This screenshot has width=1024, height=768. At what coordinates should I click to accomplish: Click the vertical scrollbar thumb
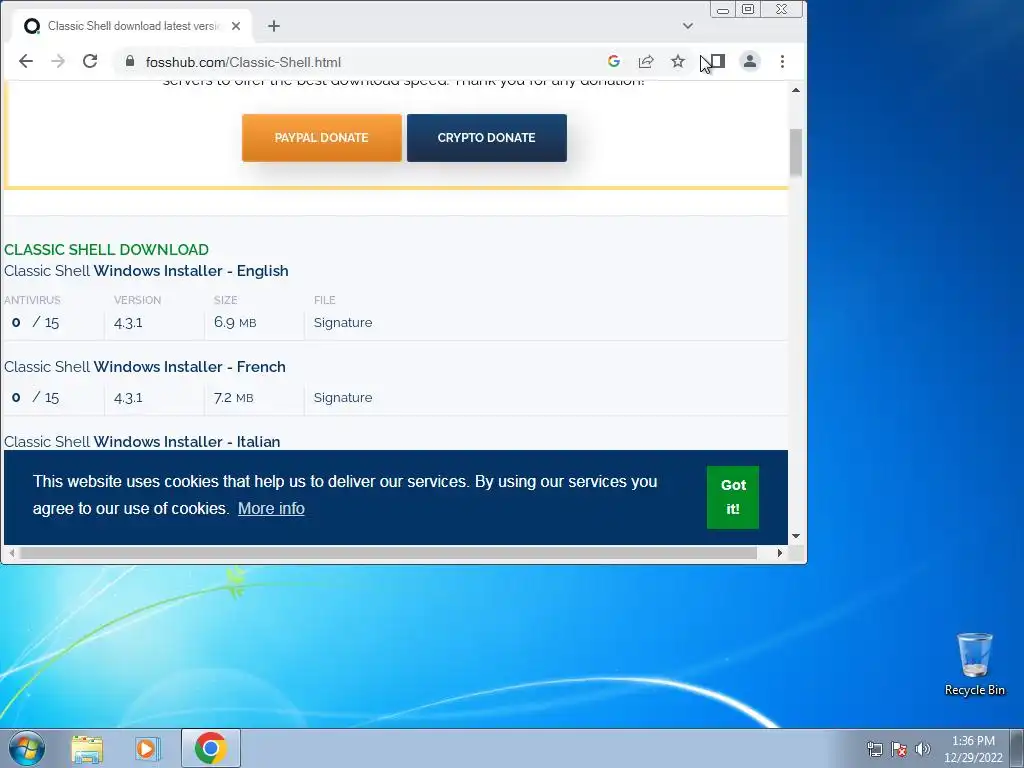pos(795,153)
